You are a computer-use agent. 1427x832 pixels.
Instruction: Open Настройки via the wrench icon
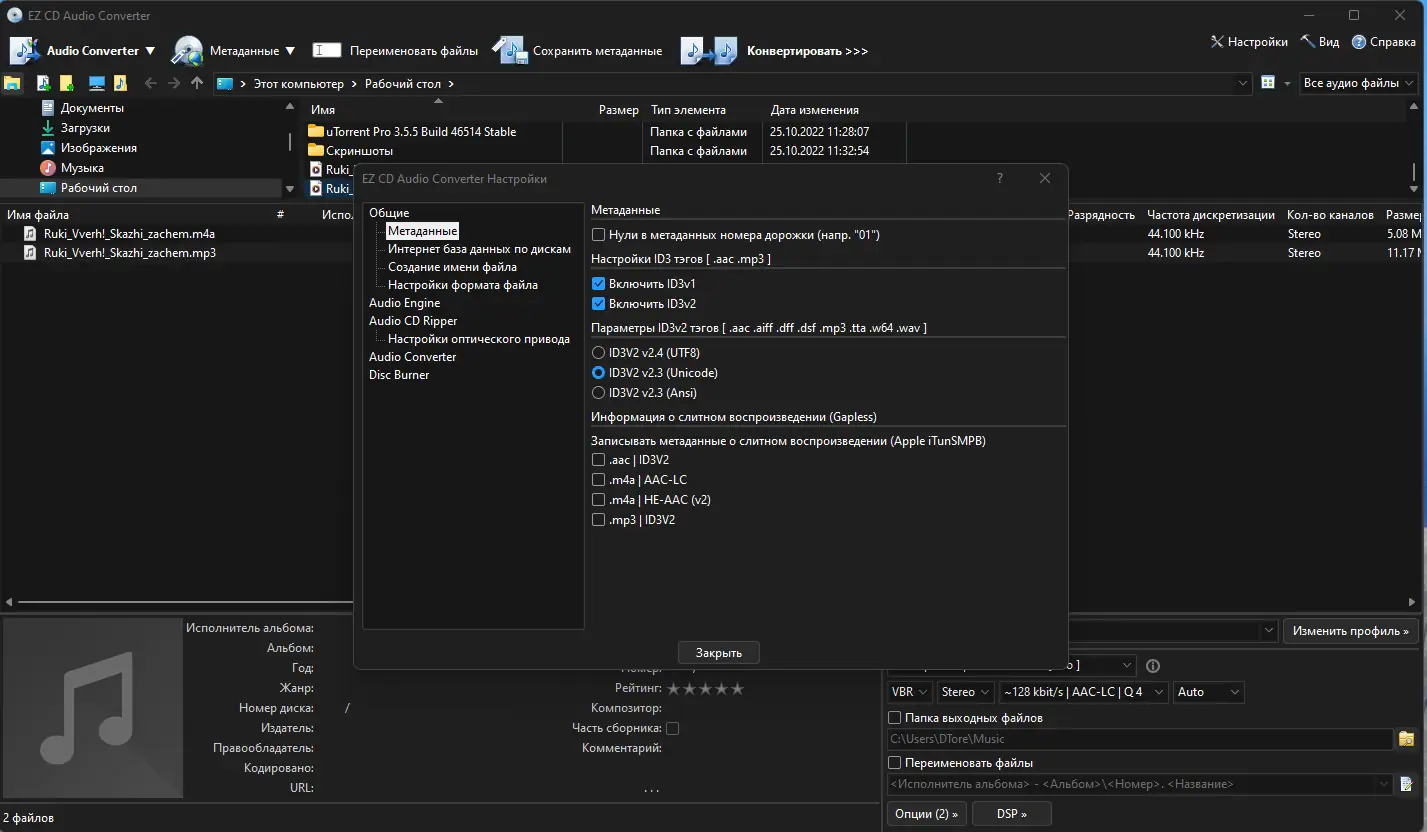click(1217, 42)
